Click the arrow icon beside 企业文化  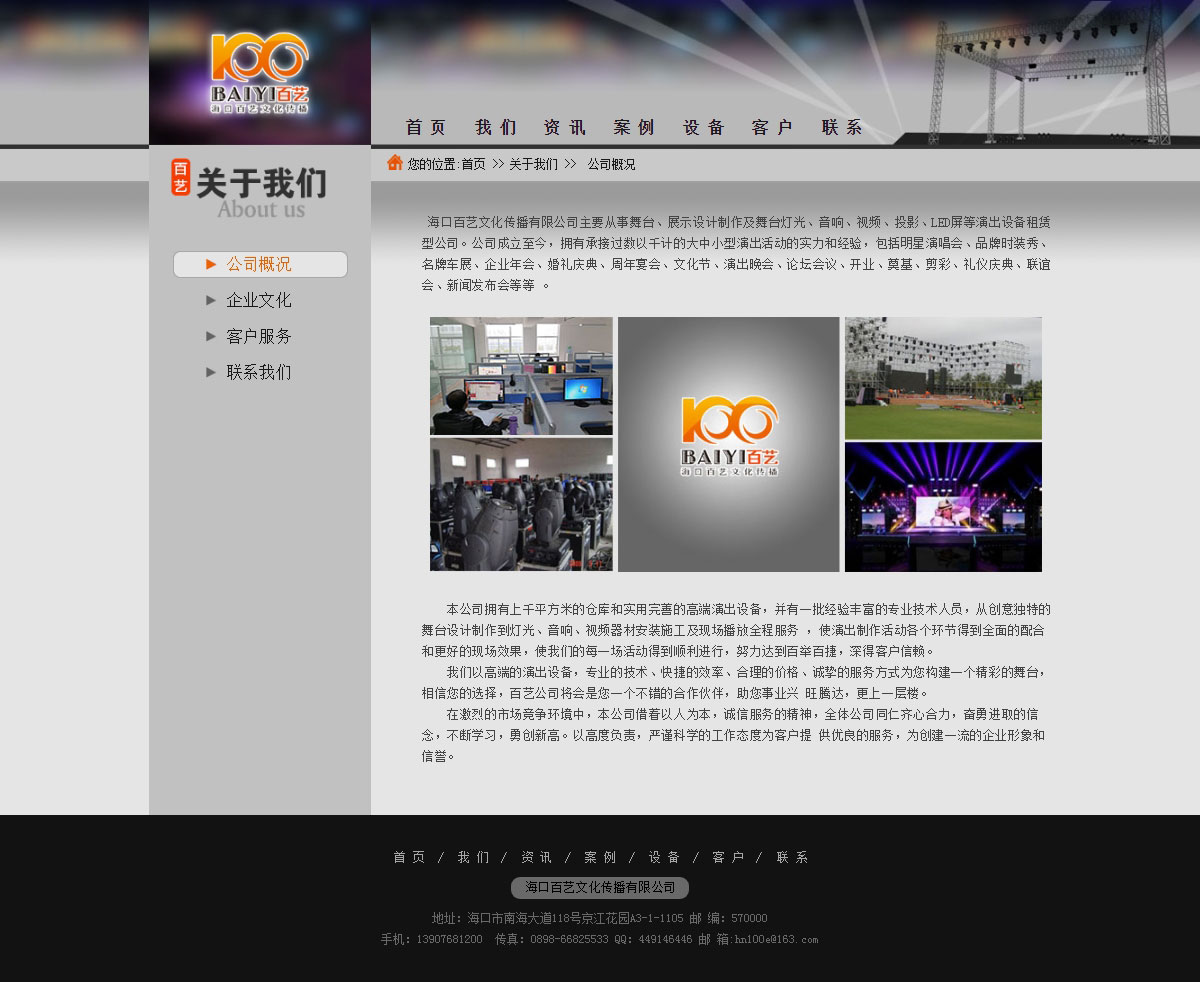(x=211, y=300)
